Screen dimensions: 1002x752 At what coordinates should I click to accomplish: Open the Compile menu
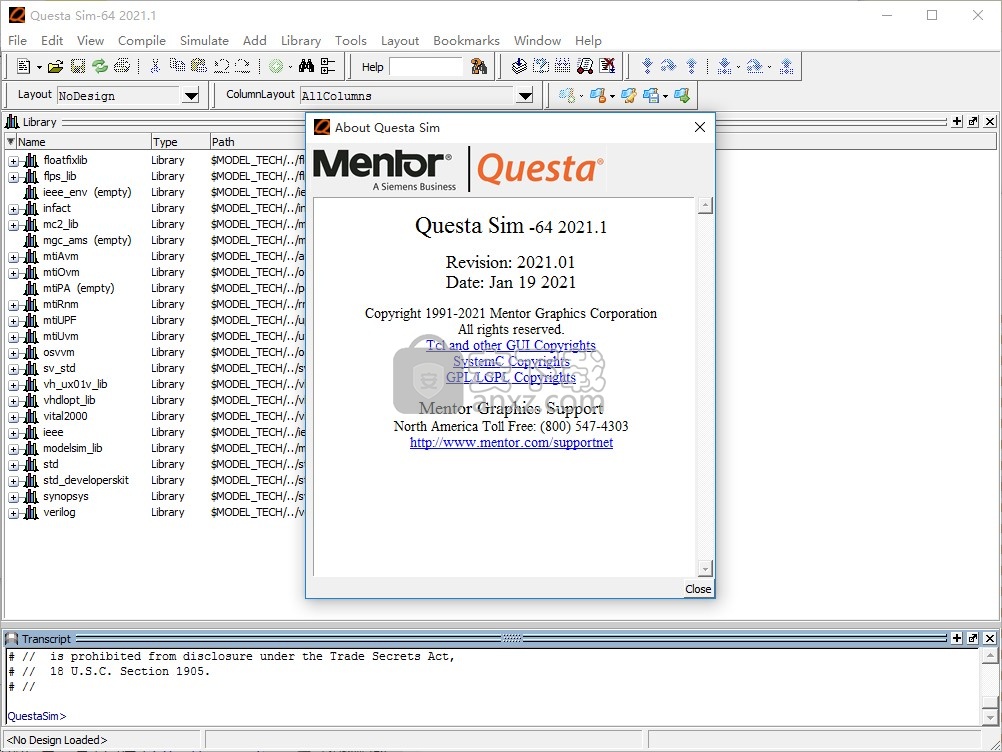click(142, 40)
